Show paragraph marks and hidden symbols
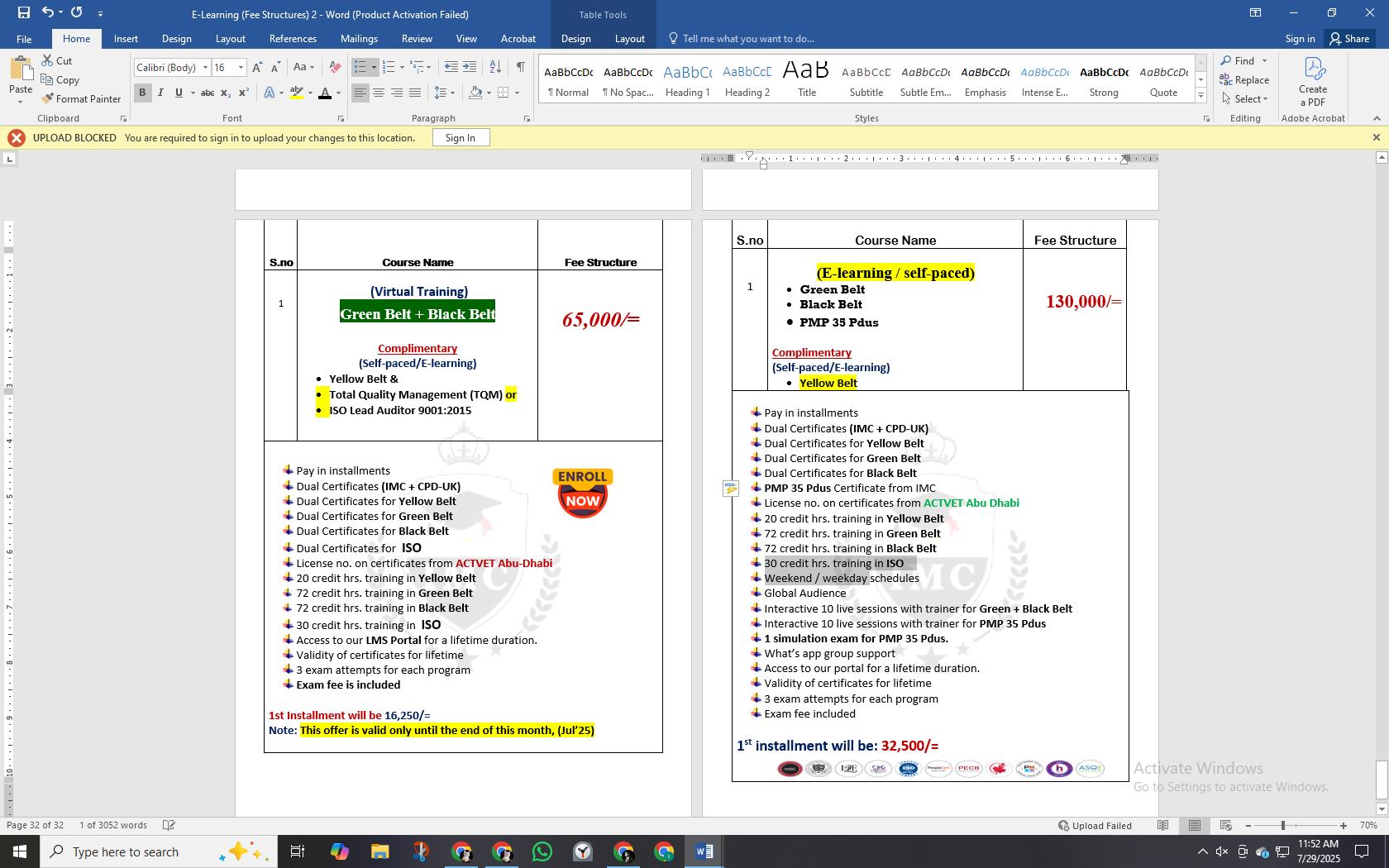The image size is (1389, 868). [520, 67]
